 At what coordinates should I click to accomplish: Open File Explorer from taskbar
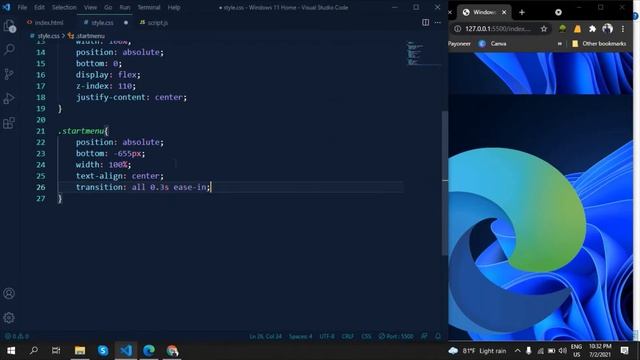(x=80, y=351)
